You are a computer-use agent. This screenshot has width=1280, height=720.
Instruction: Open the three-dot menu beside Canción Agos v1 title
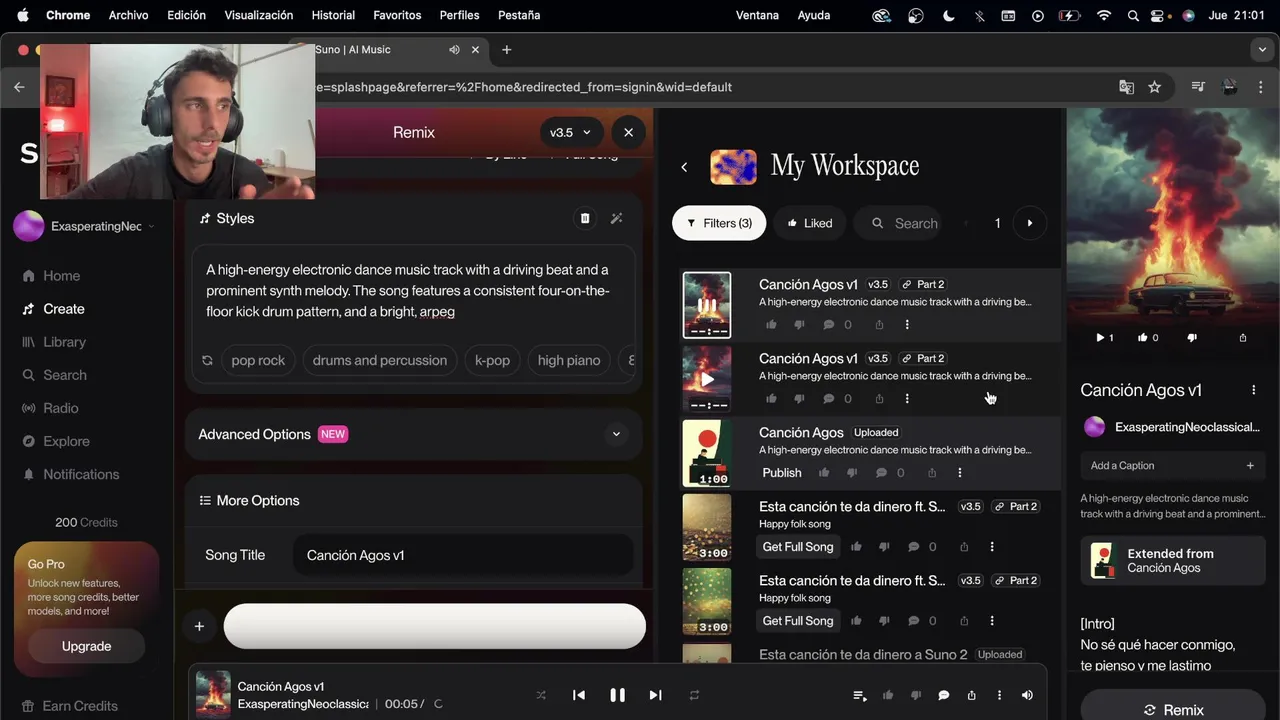(x=1254, y=390)
